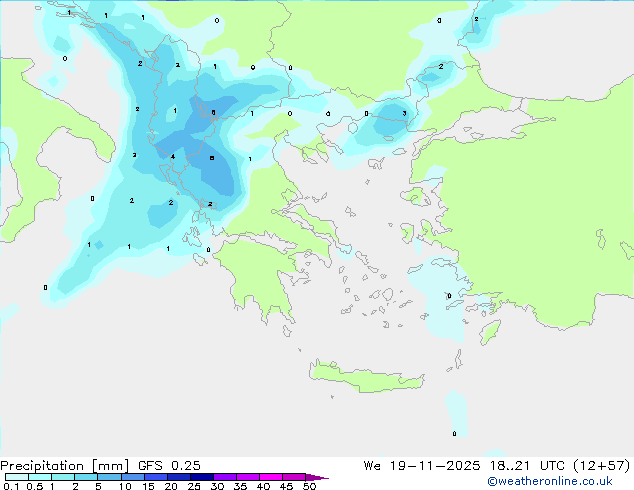
Task: Click the 1–2 mm legend color swatch
Action: tap(63, 477)
